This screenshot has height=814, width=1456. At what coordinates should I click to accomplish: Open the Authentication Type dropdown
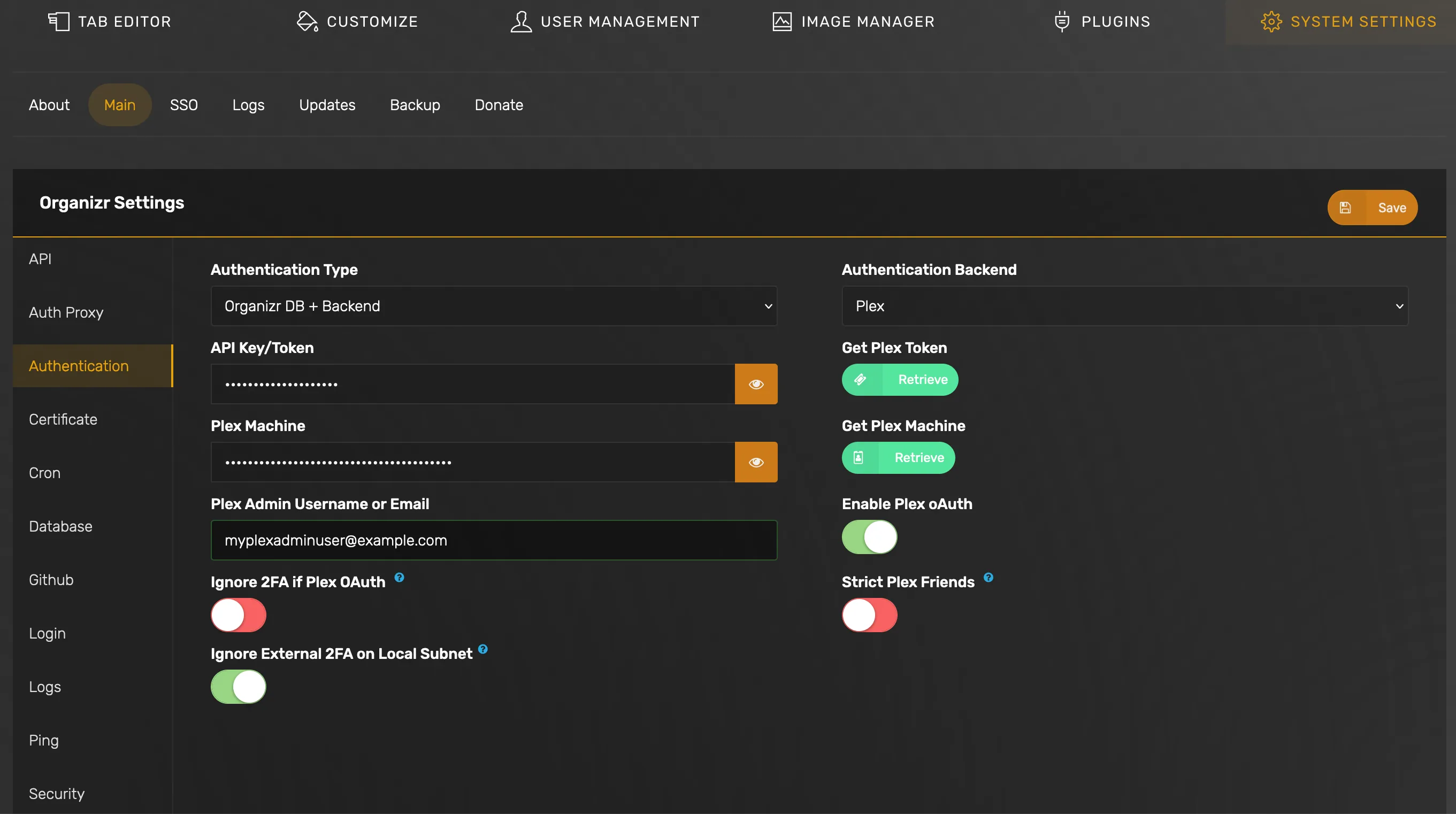click(x=493, y=306)
